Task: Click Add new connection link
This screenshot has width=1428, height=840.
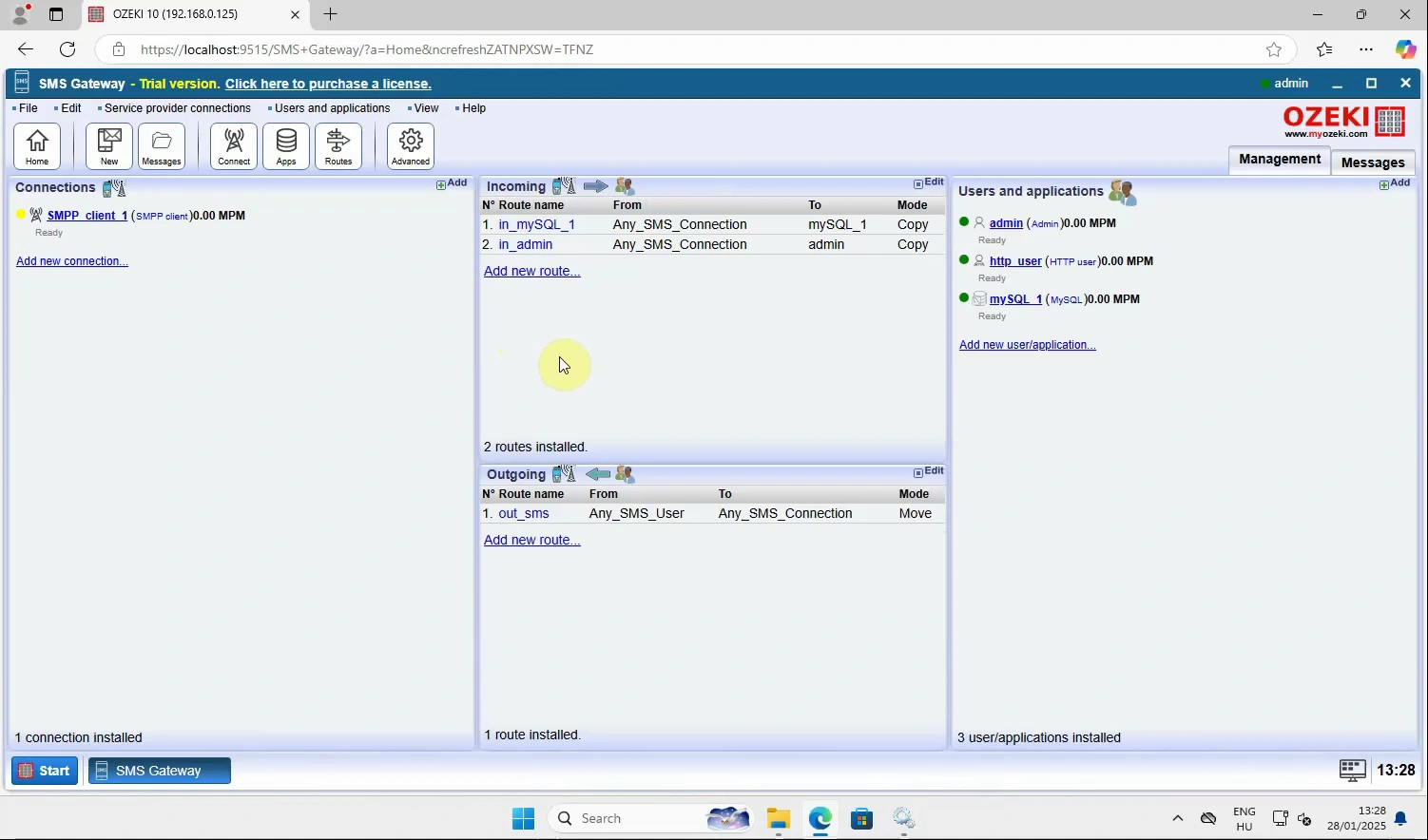Action: (x=72, y=261)
